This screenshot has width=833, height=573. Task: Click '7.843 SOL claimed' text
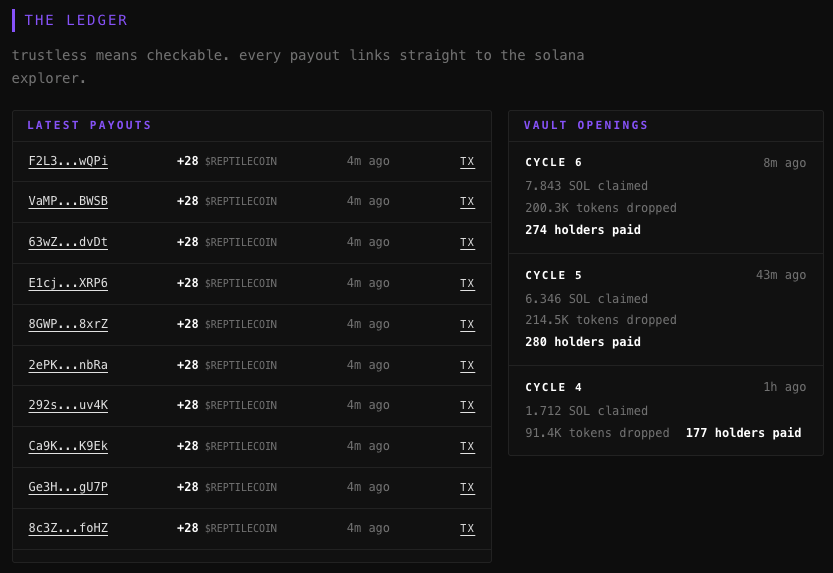click(586, 186)
